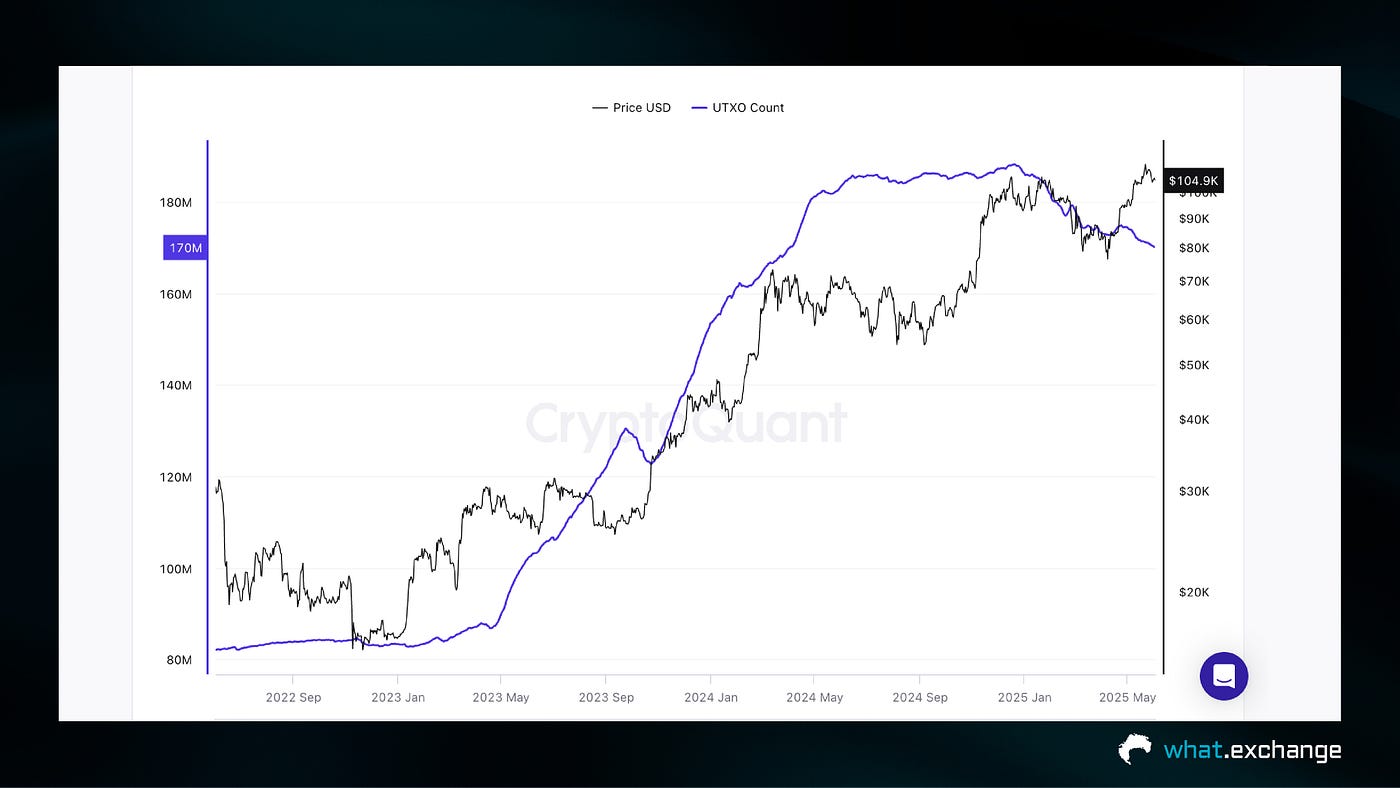Viewport: 1400px width, 788px height.
Task: Click the chat bubble inside the purple circle
Action: 1223,676
